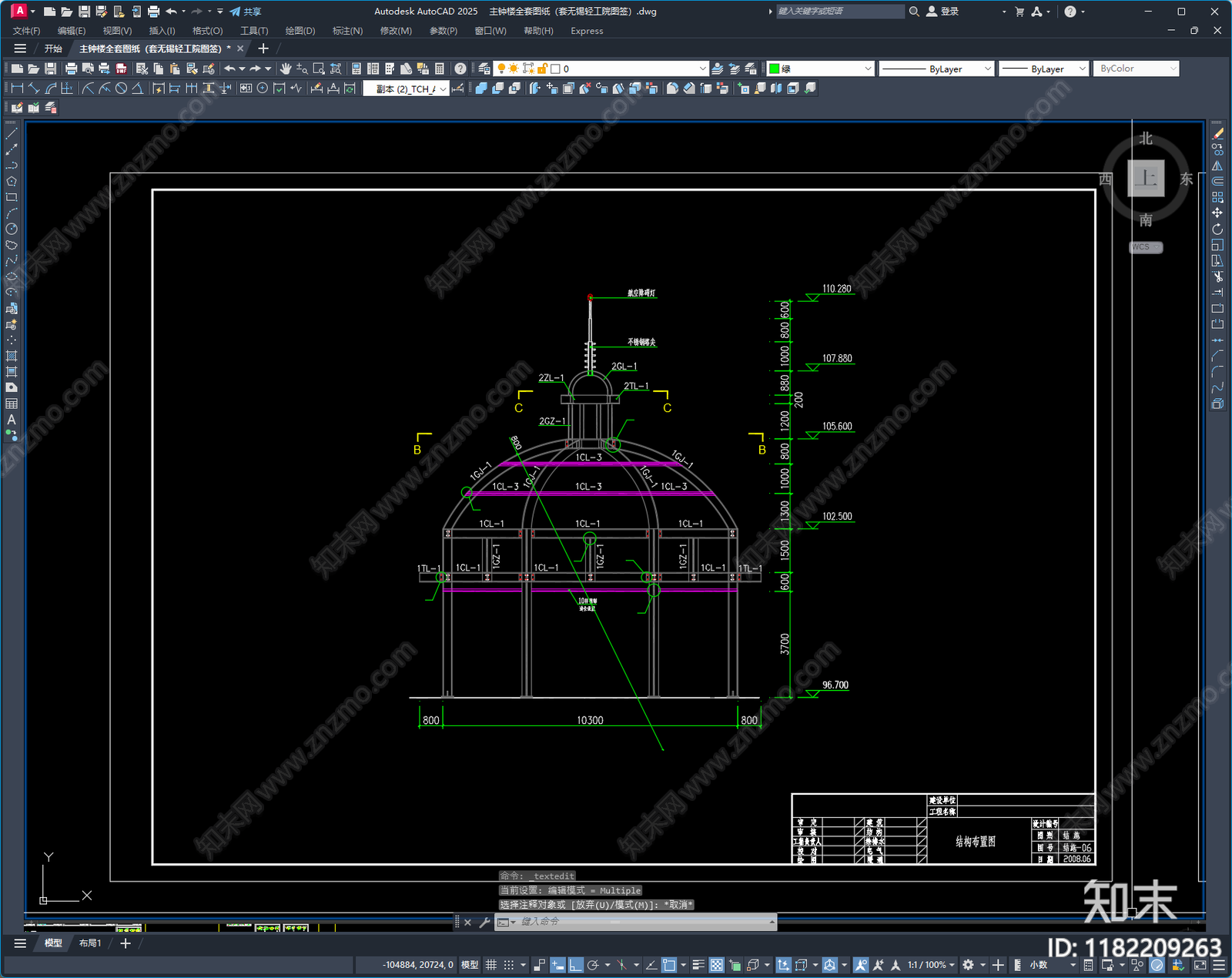This screenshot has width=1232, height=978.
Task: Open the first ByLayer linetype dropdown
Action: point(936,69)
